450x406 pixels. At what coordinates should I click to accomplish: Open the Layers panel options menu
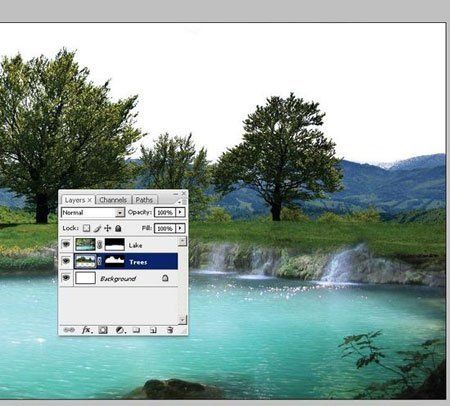180,201
